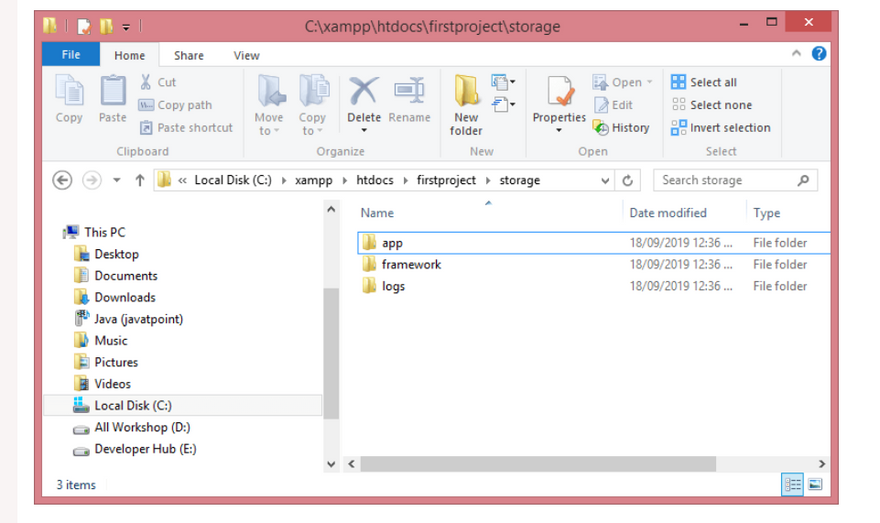Screen dimensions: 880x523
Task: Open the Recent locations dropdown arrow
Action: point(116,181)
